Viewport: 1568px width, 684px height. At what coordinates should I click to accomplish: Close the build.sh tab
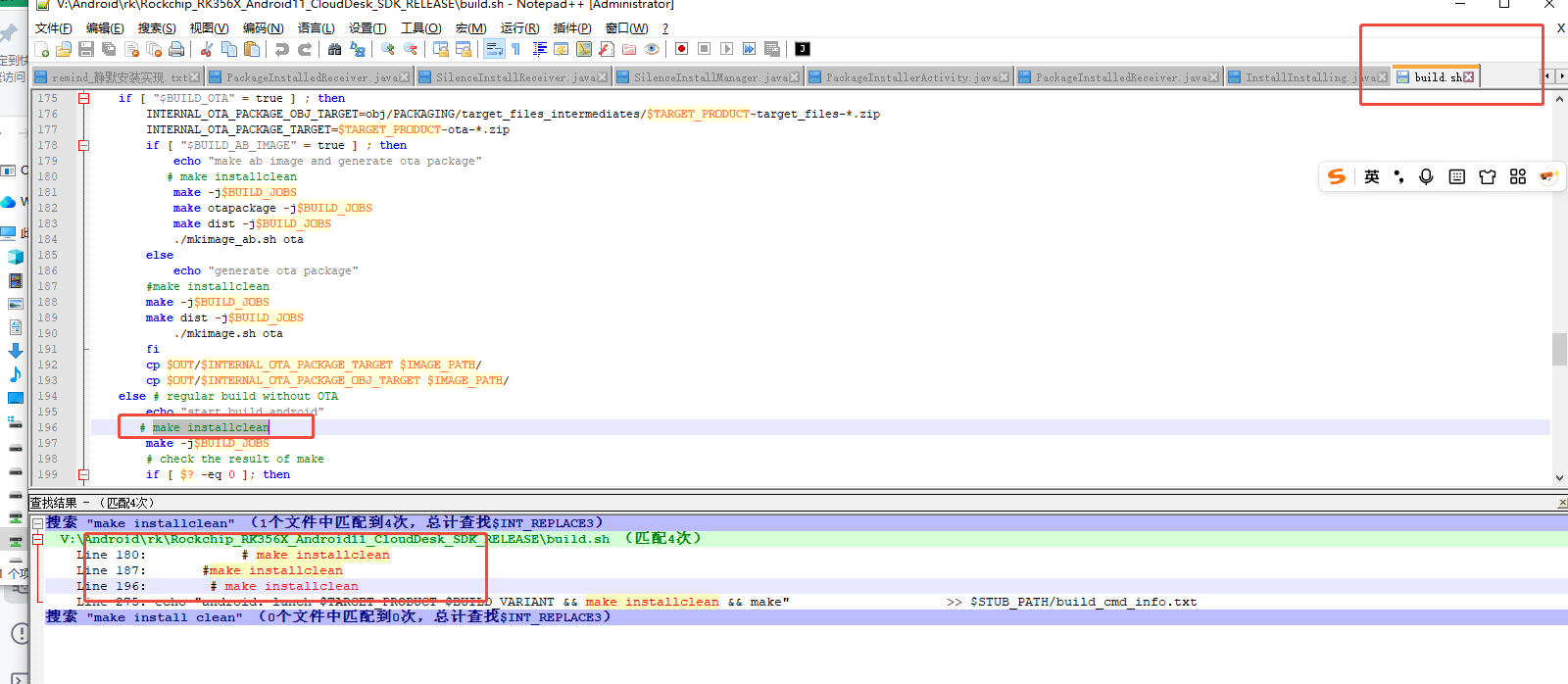click(x=1468, y=76)
